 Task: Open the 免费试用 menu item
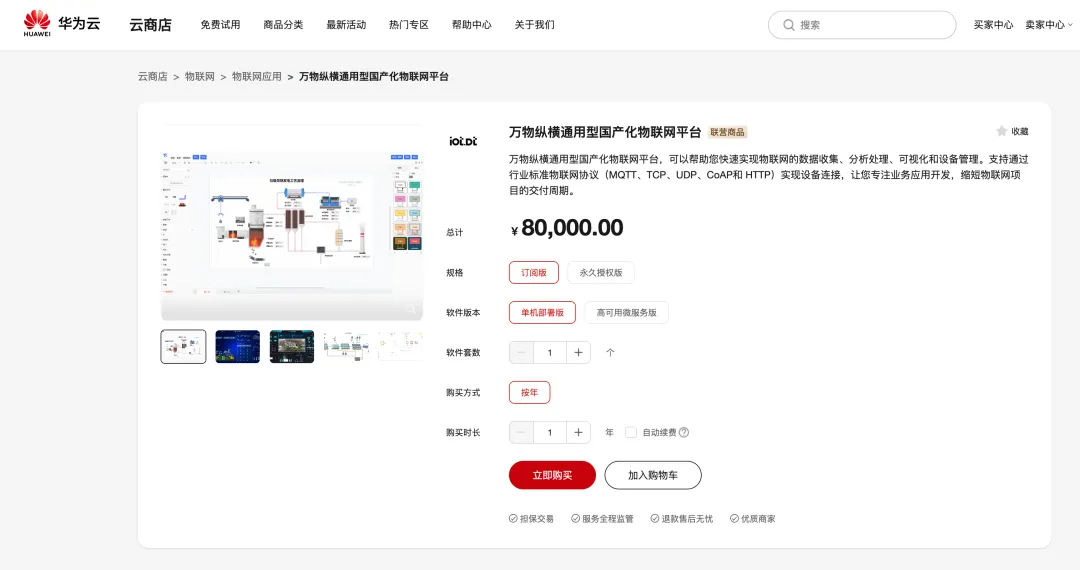tap(220, 25)
